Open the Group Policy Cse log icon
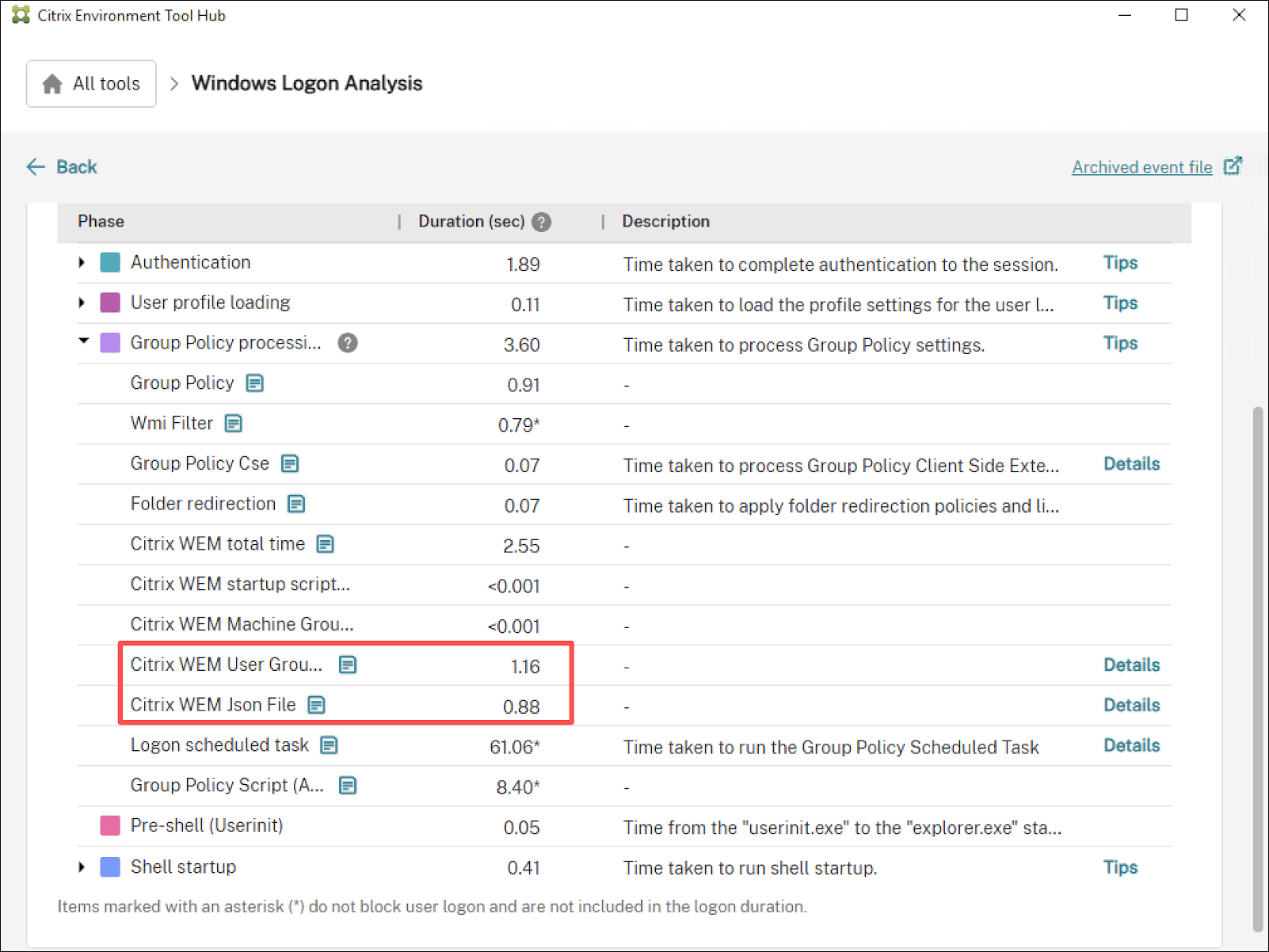Viewport: 1269px width, 952px height. click(290, 463)
